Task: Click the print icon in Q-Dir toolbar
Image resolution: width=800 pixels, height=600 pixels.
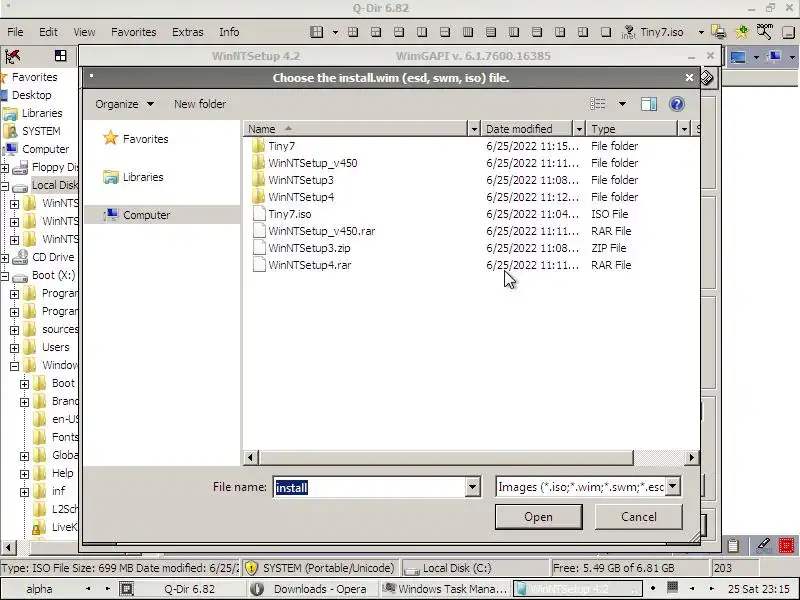Action: click(719, 32)
